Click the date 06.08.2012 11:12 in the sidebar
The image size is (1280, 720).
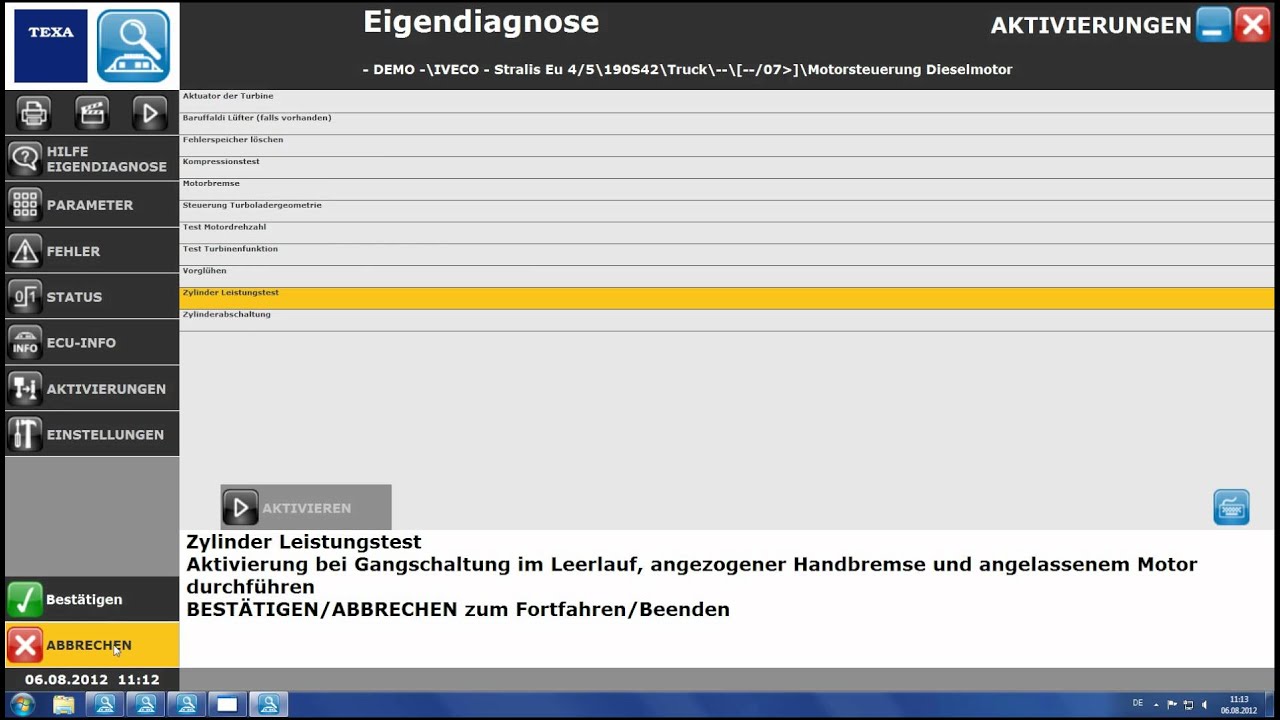click(x=92, y=679)
